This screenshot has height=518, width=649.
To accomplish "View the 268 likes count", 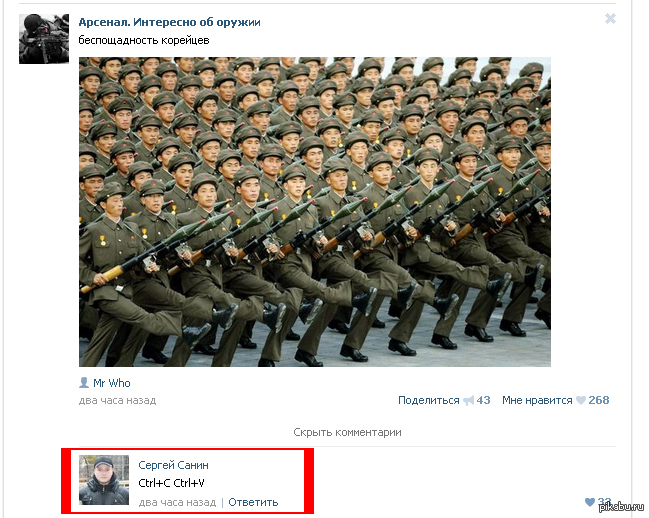I will 599,400.
